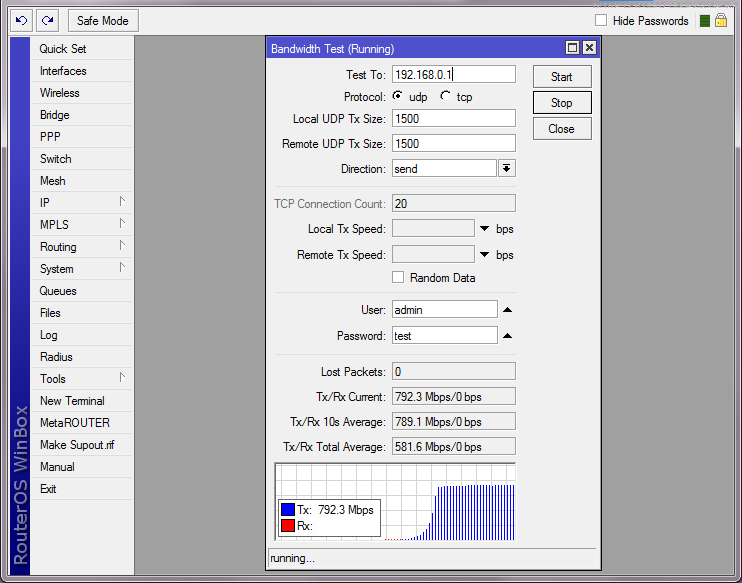Open the Mesh menu
This screenshot has width=742, height=583.
[x=81, y=181]
